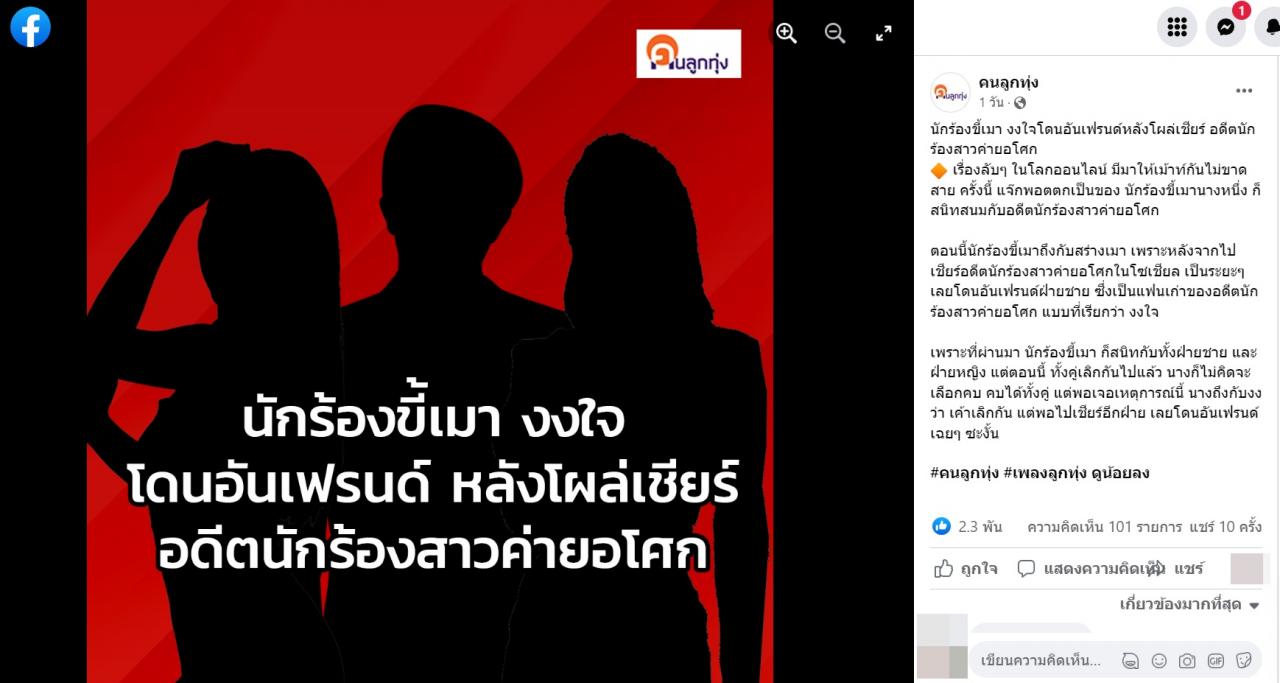Zoom out of the photo
1280x683 pixels.
coord(835,33)
